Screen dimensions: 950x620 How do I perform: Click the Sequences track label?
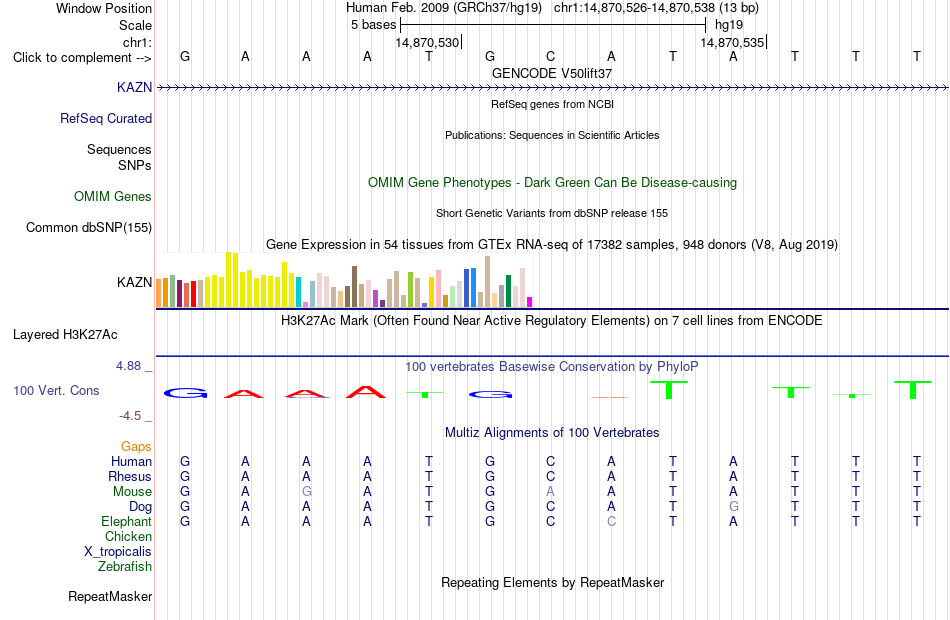[119, 149]
